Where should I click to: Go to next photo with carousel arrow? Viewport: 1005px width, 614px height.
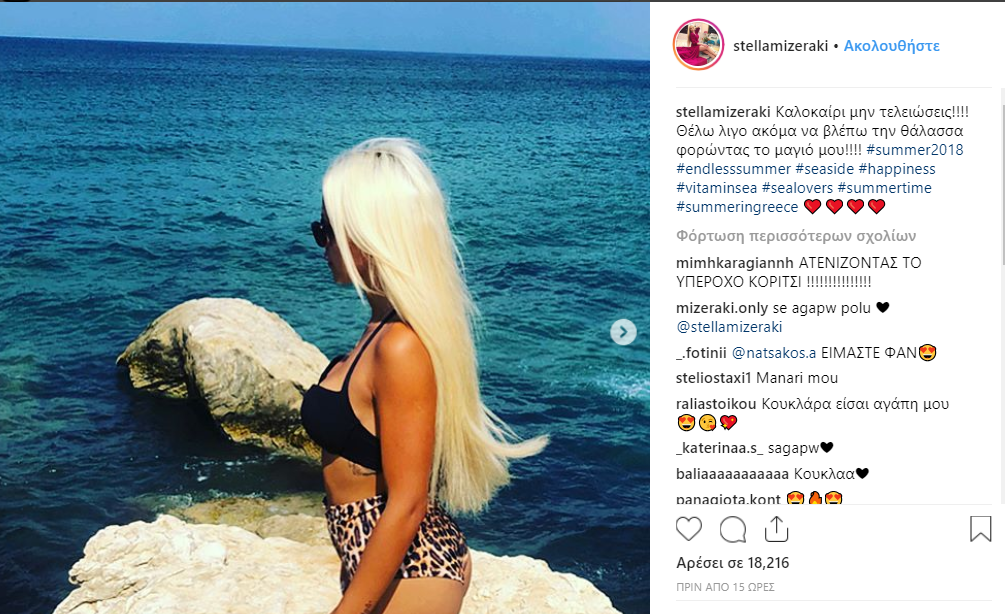click(623, 332)
